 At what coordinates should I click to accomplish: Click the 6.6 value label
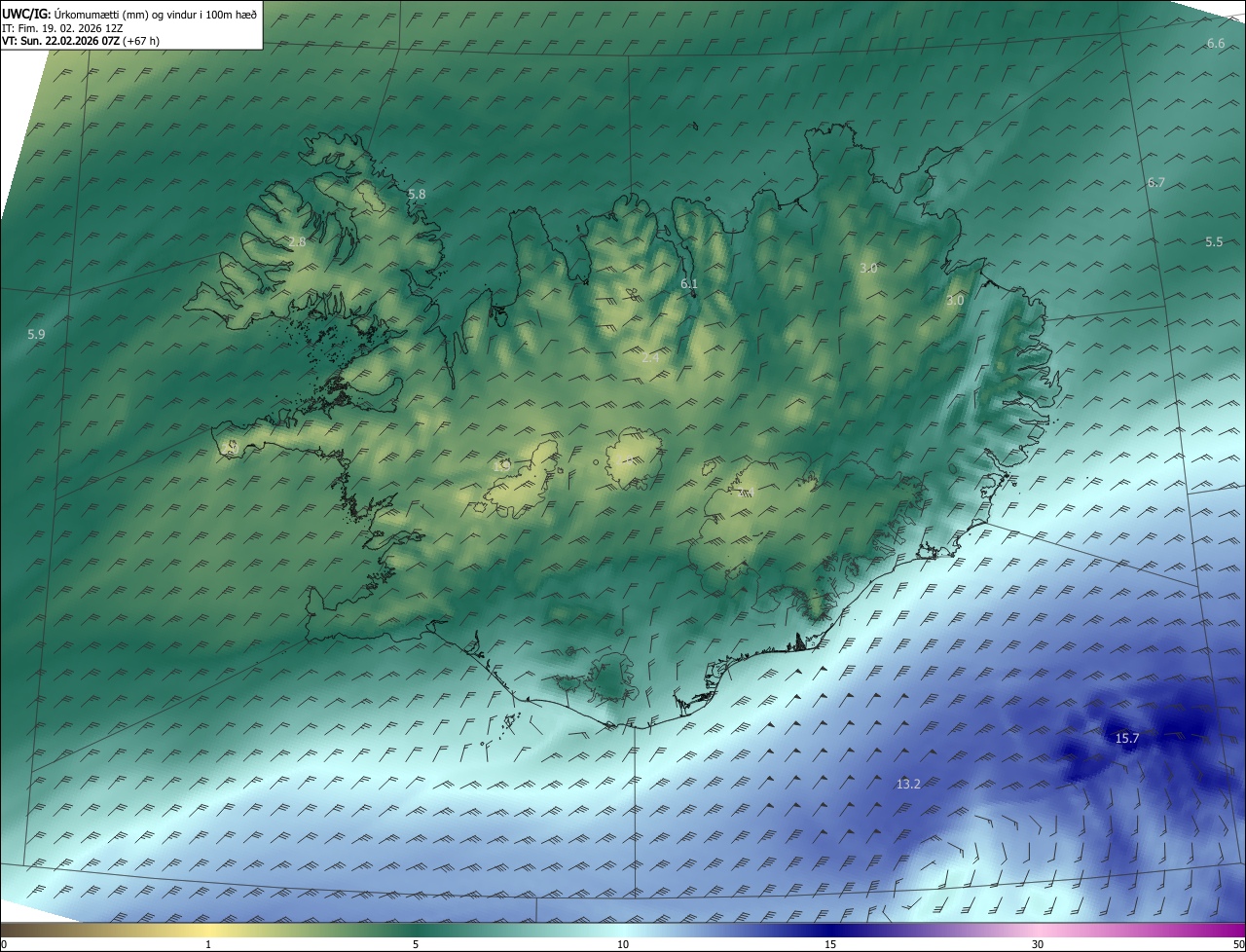(x=1216, y=44)
